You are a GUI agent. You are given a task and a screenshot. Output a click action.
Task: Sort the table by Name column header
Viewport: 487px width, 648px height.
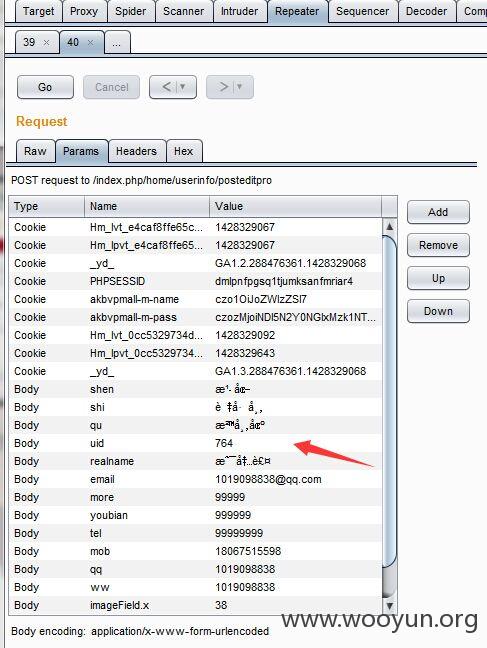click(x=147, y=206)
